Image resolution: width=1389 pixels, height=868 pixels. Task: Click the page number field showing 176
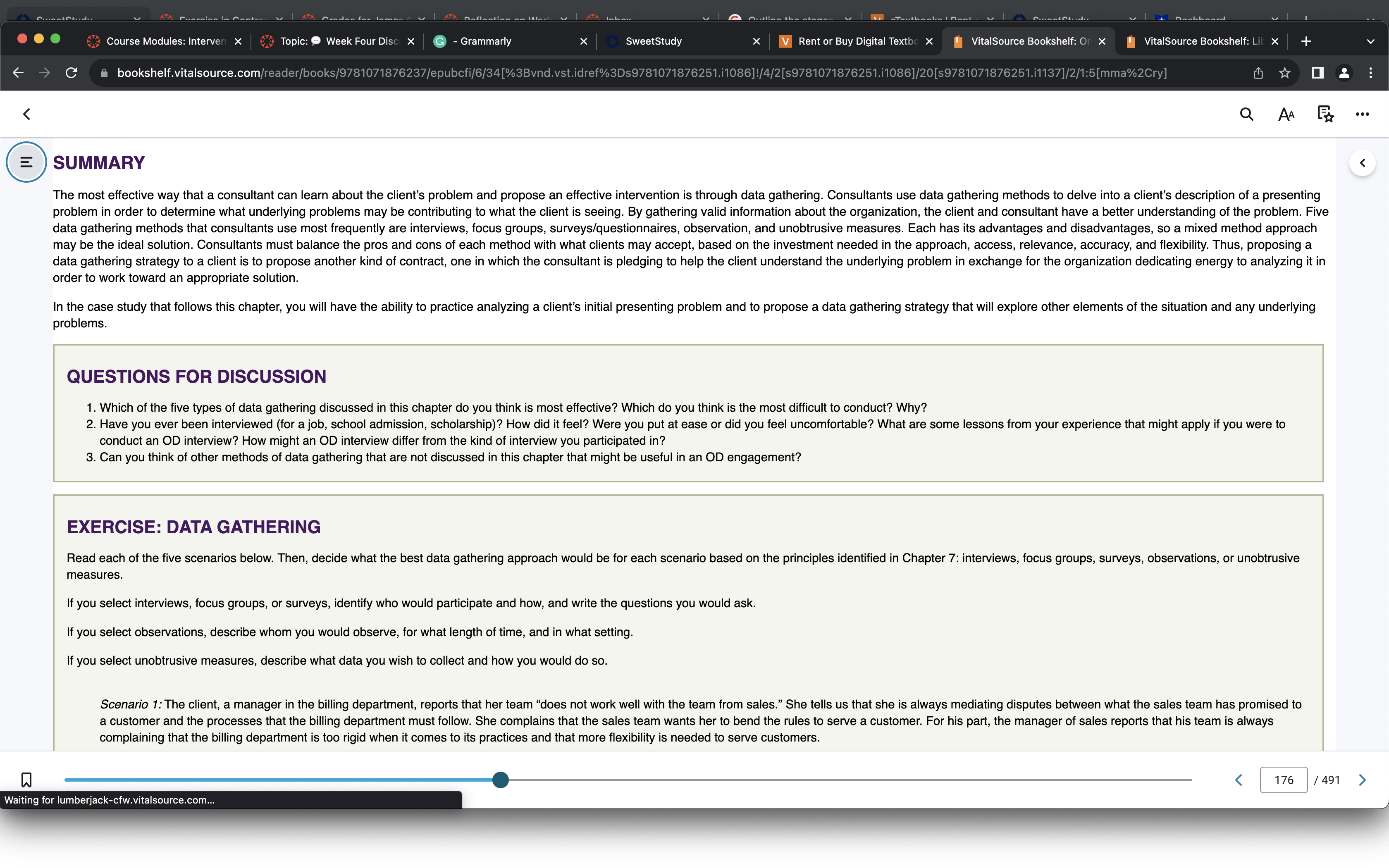1284,780
